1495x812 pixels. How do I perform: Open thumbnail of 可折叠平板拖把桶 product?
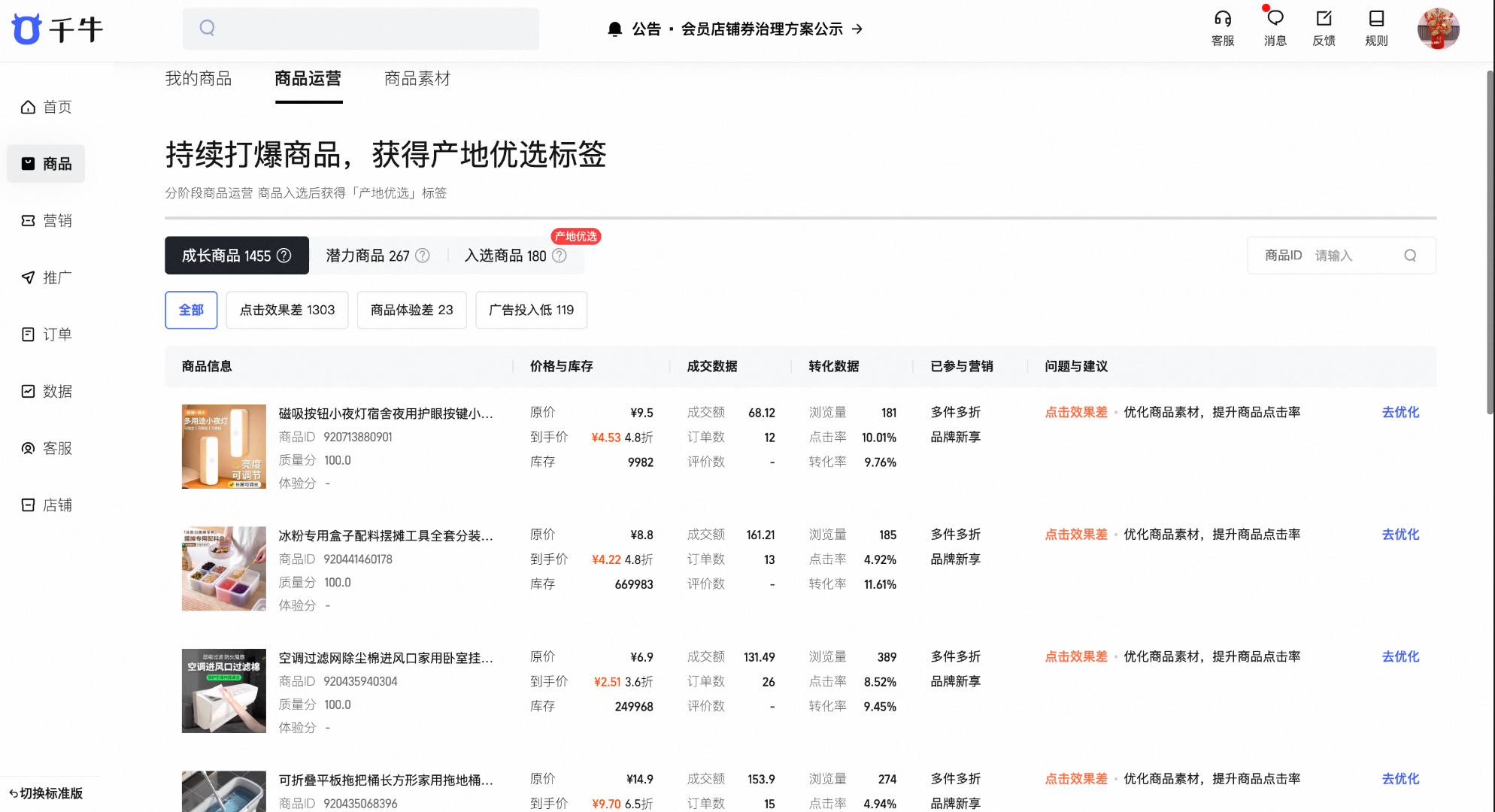click(x=224, y=791)
